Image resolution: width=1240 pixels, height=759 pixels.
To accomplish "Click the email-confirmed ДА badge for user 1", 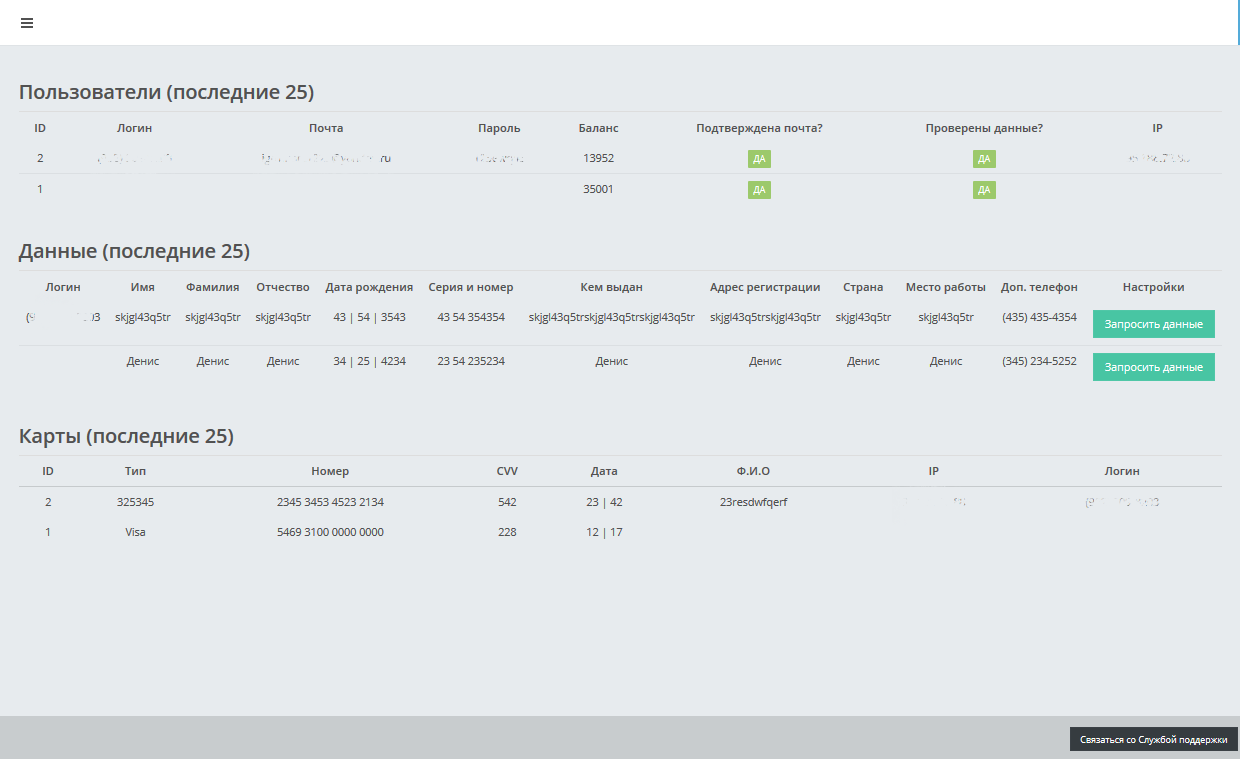I will (759, 190).
